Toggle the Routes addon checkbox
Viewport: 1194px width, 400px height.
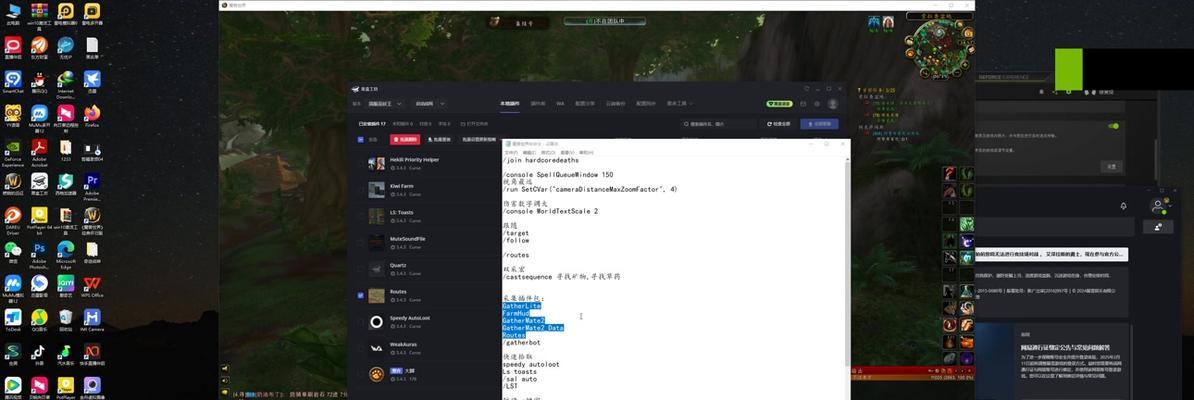[360, 295]
